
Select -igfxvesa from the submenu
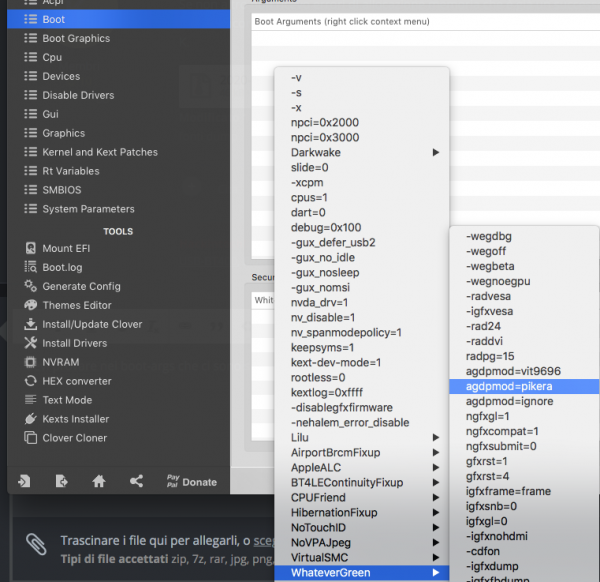point(524,311)
